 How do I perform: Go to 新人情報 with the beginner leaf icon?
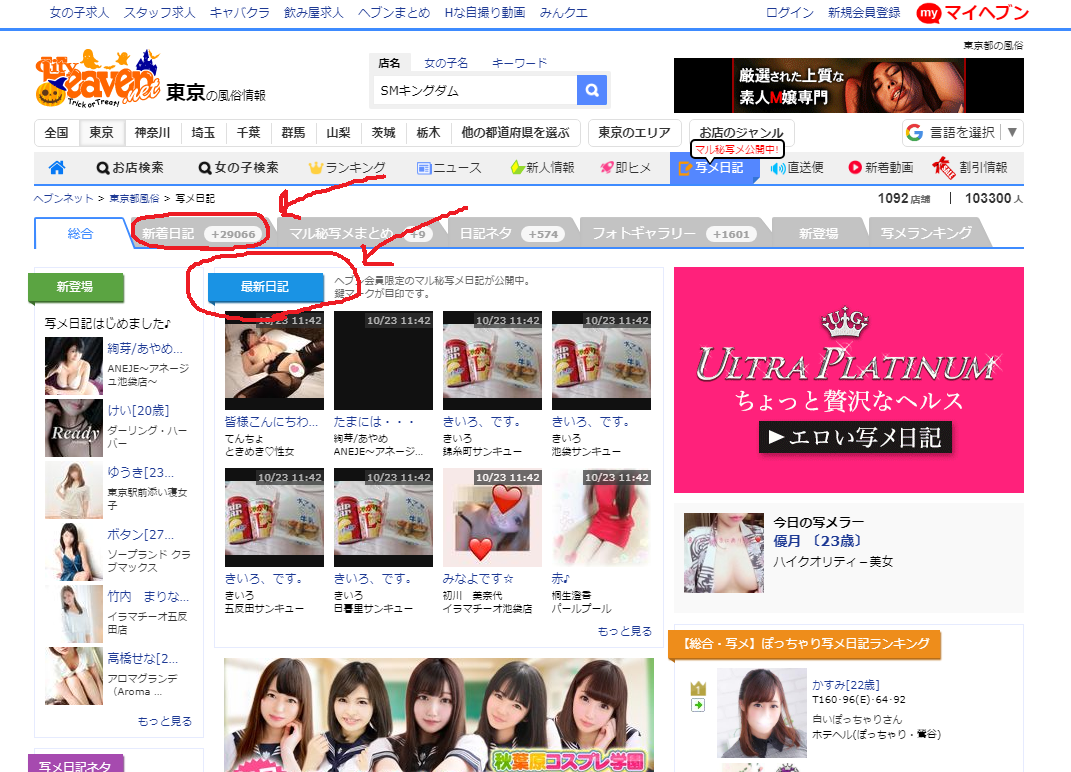[542, 168]
